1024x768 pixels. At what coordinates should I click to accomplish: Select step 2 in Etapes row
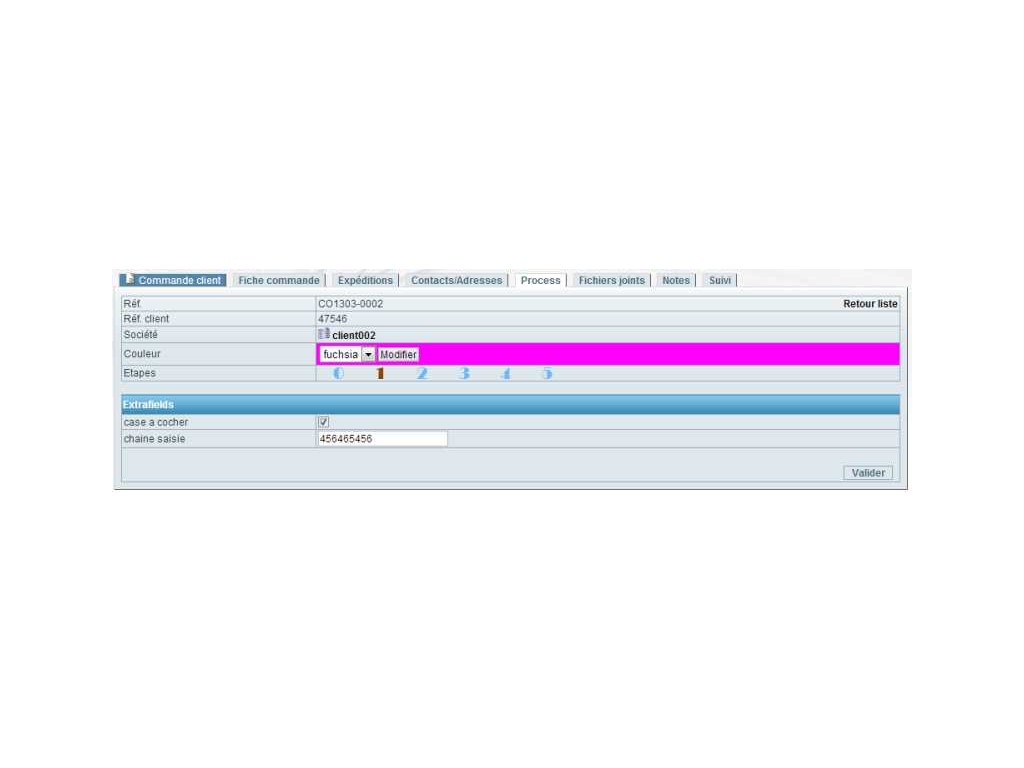[x=422, y=374]
